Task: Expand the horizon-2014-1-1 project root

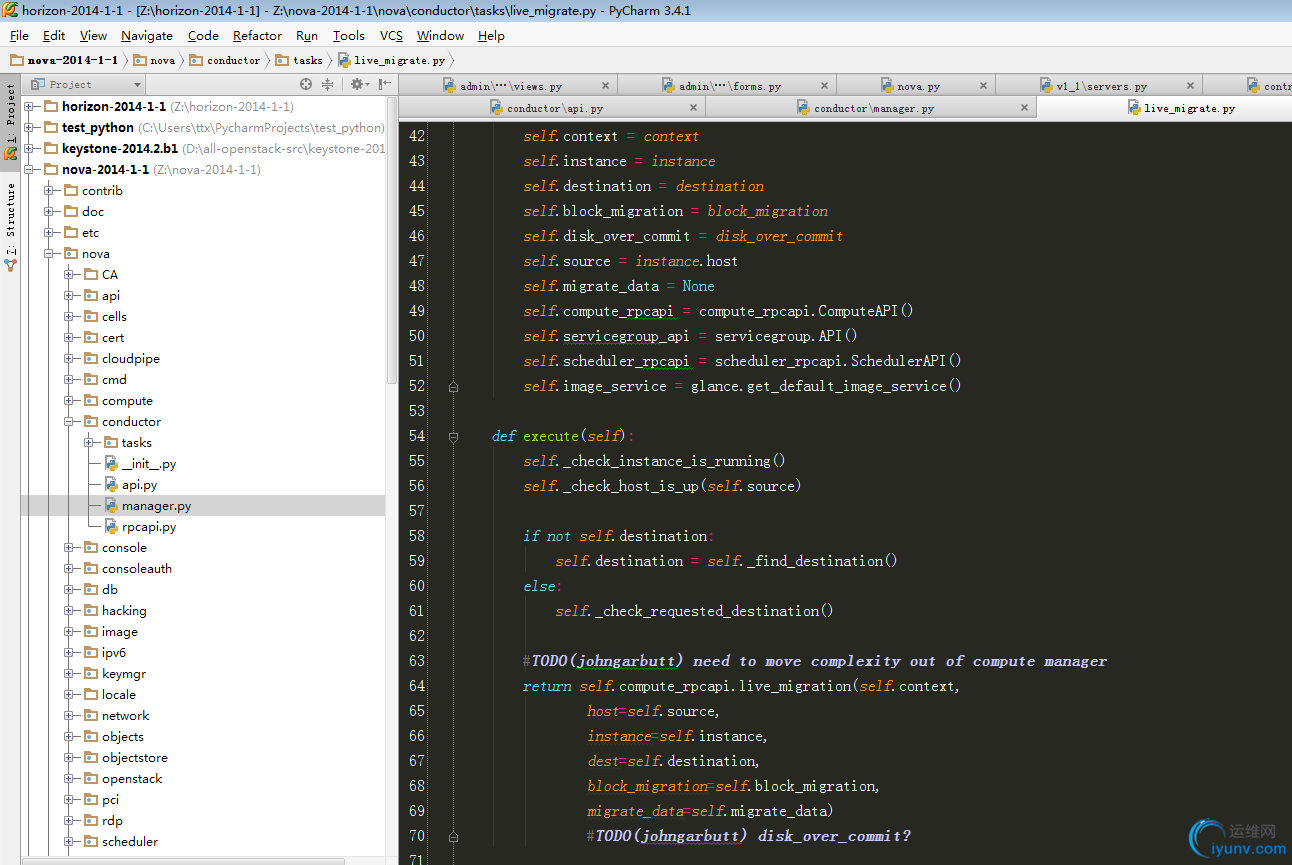Action: pyautogui.click(x=29, y=107)
